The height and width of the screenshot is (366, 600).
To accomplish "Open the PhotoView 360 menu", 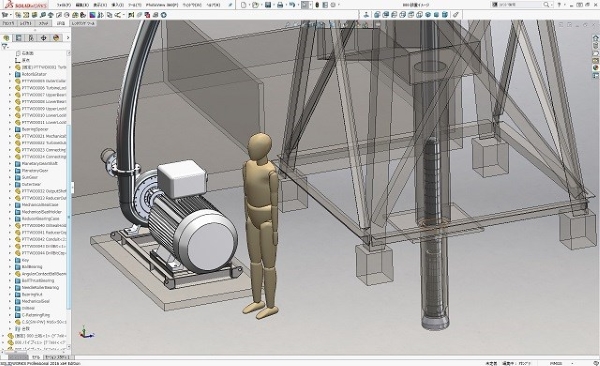I will pos(162,5).
